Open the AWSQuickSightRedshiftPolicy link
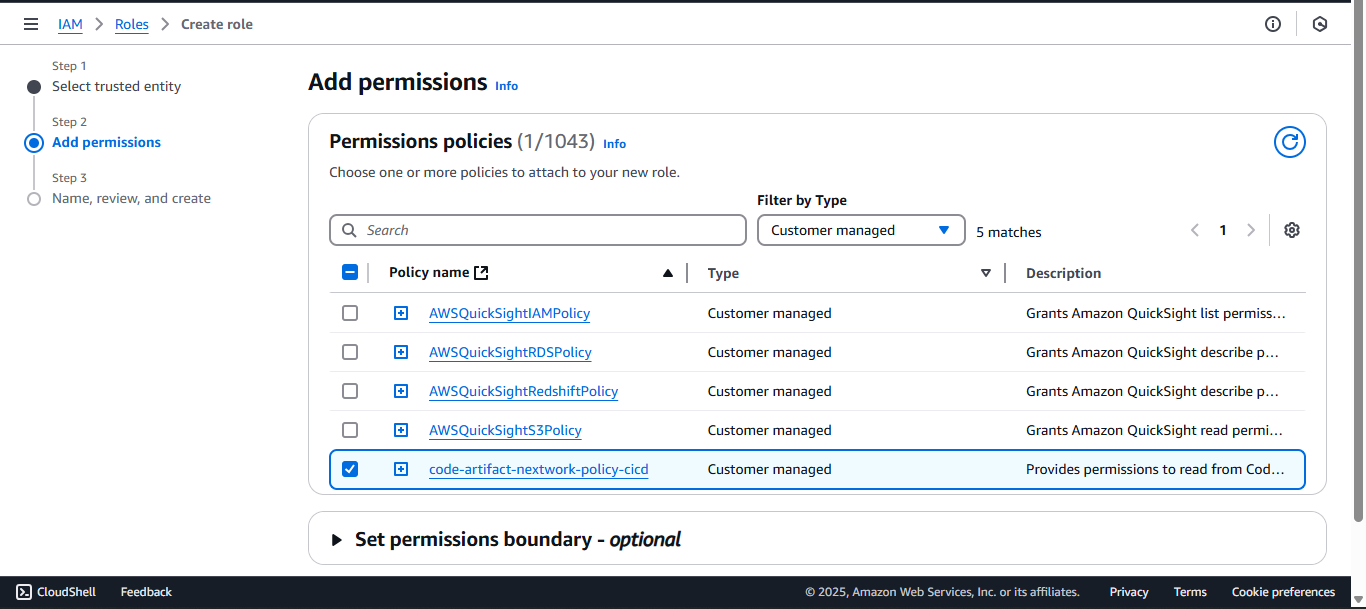The width and height of the screenshot is (1366, 609). tap(523, 391)
